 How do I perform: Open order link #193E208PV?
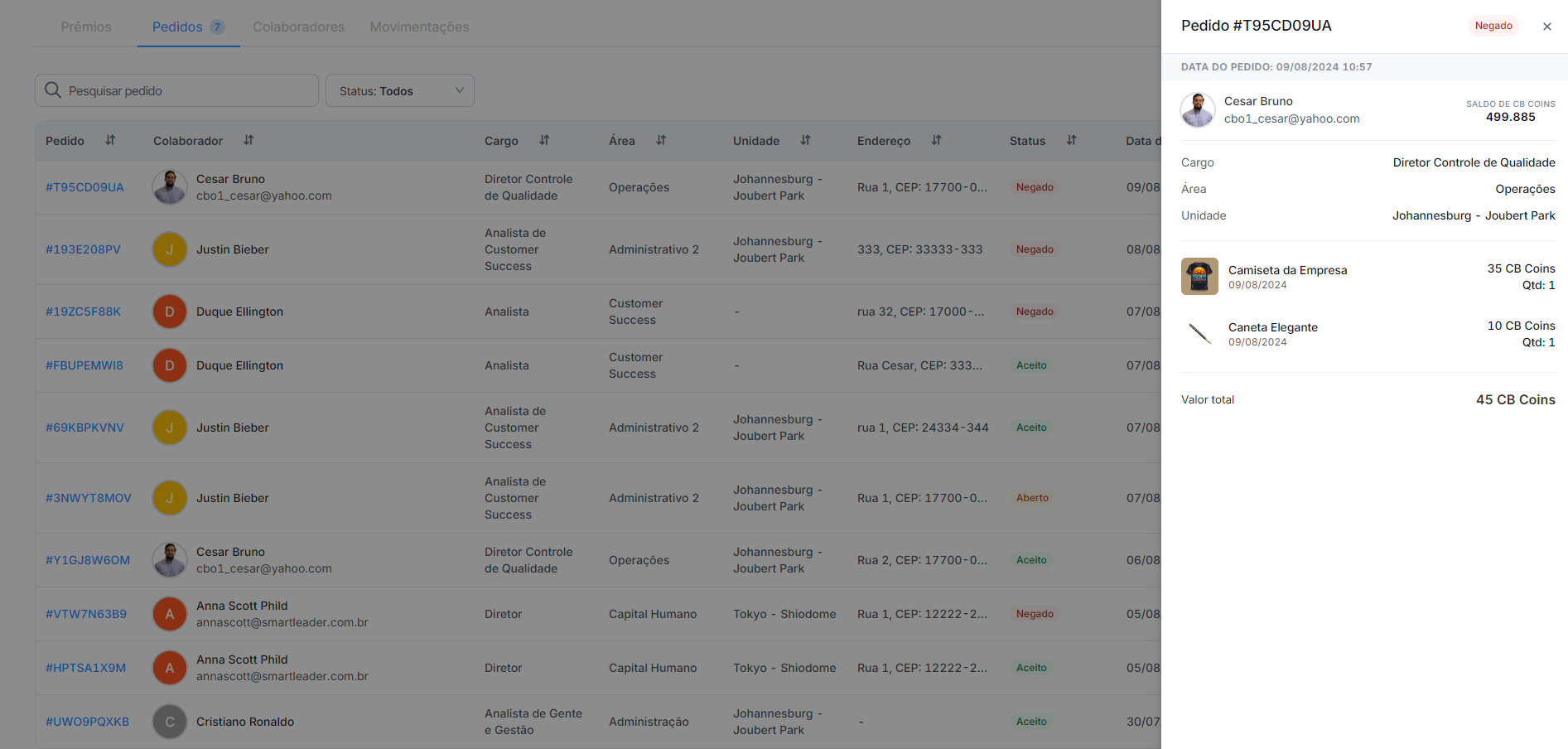pyautogui.click(x=83, y=249)
